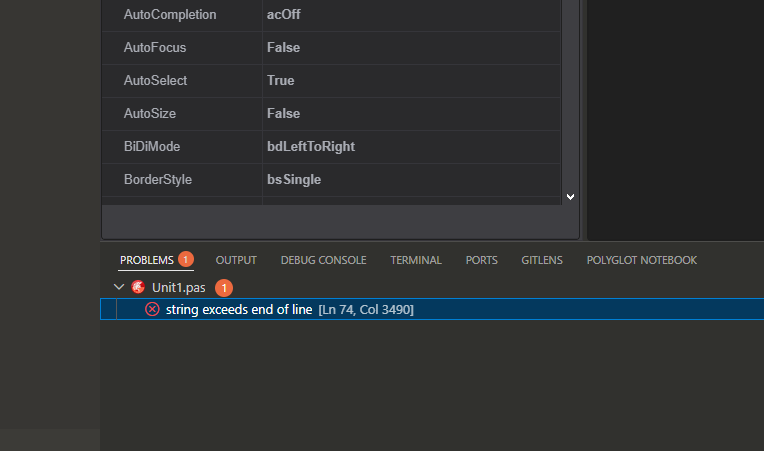Toggle the AutoSelect value True

[280, 80]
